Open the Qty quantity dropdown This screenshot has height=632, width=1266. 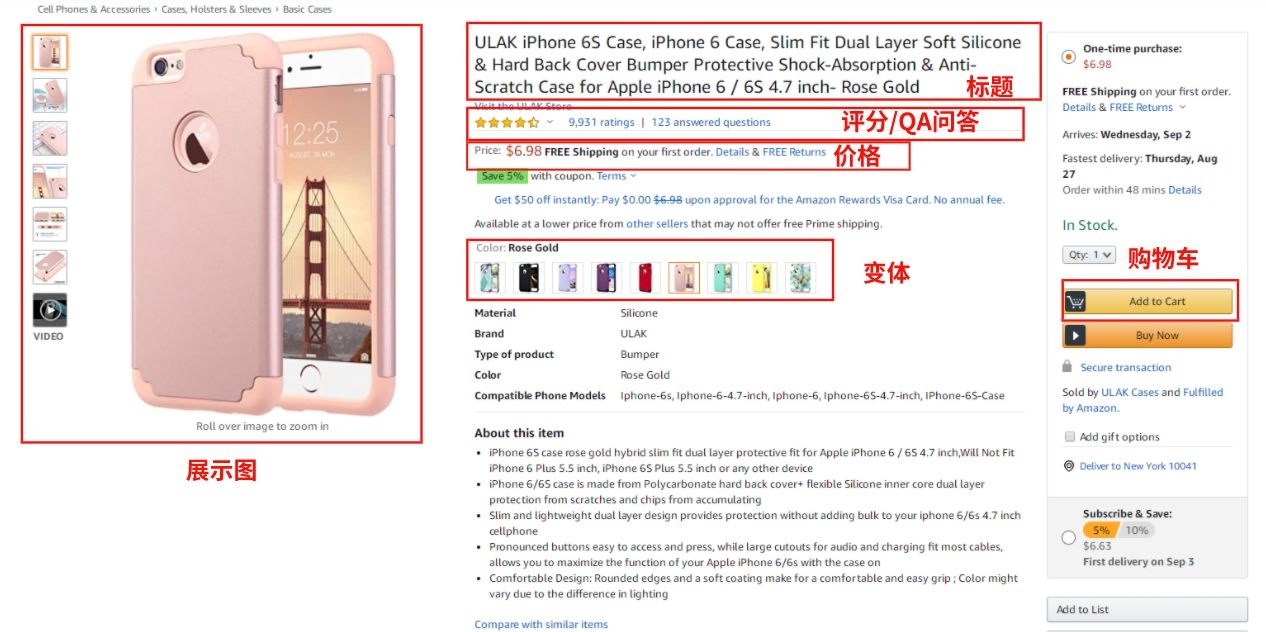1088,255
